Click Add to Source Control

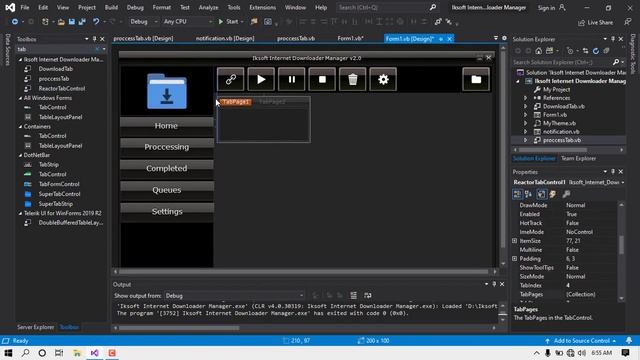[x=581, y=340]
